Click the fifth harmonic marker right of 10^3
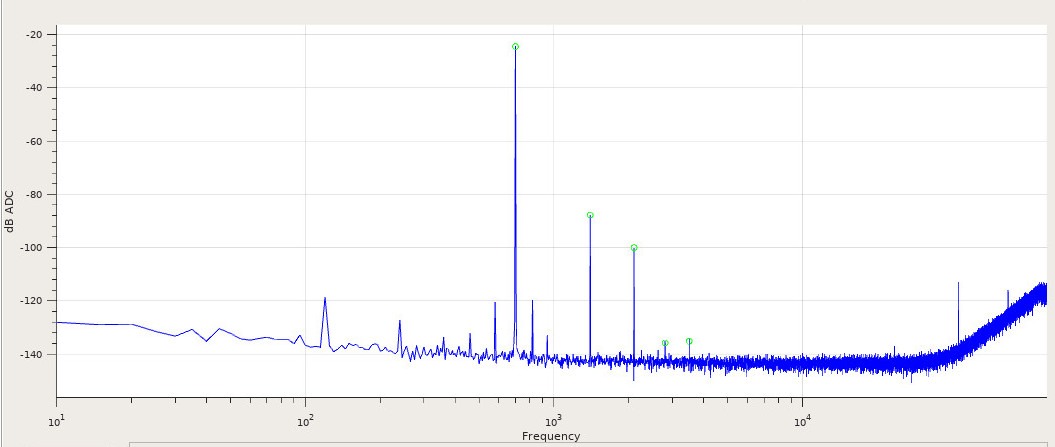The width and height of the screenshot is (1055, 447). pos(689,341)
